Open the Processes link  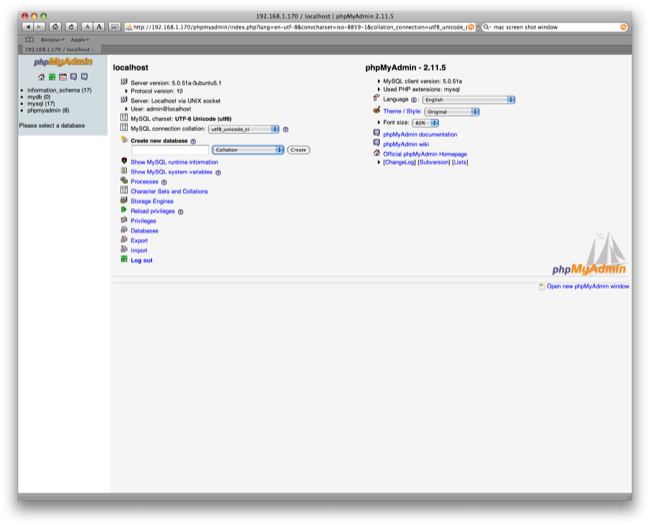(144, 182)
